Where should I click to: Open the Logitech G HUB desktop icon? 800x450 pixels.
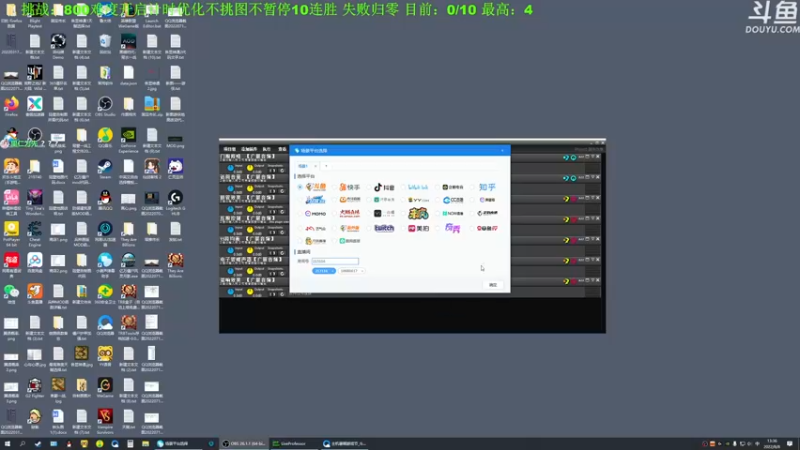pyautogui.click(x=175, y=202)
